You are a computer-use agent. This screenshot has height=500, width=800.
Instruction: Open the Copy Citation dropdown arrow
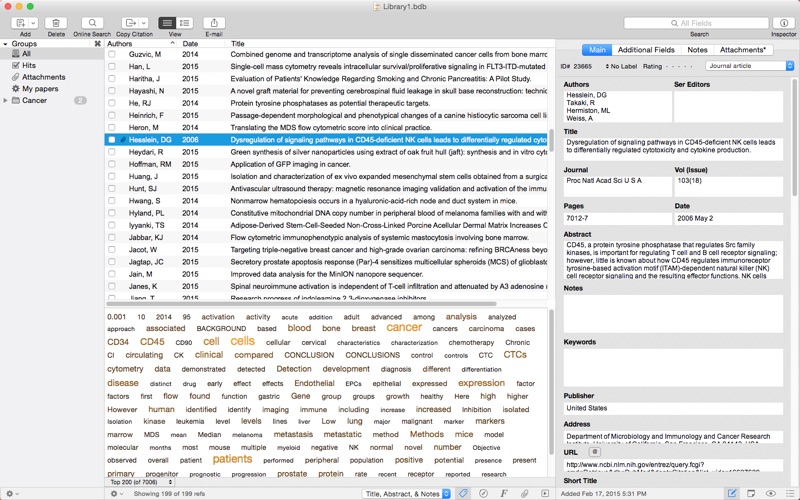[143, 23]
